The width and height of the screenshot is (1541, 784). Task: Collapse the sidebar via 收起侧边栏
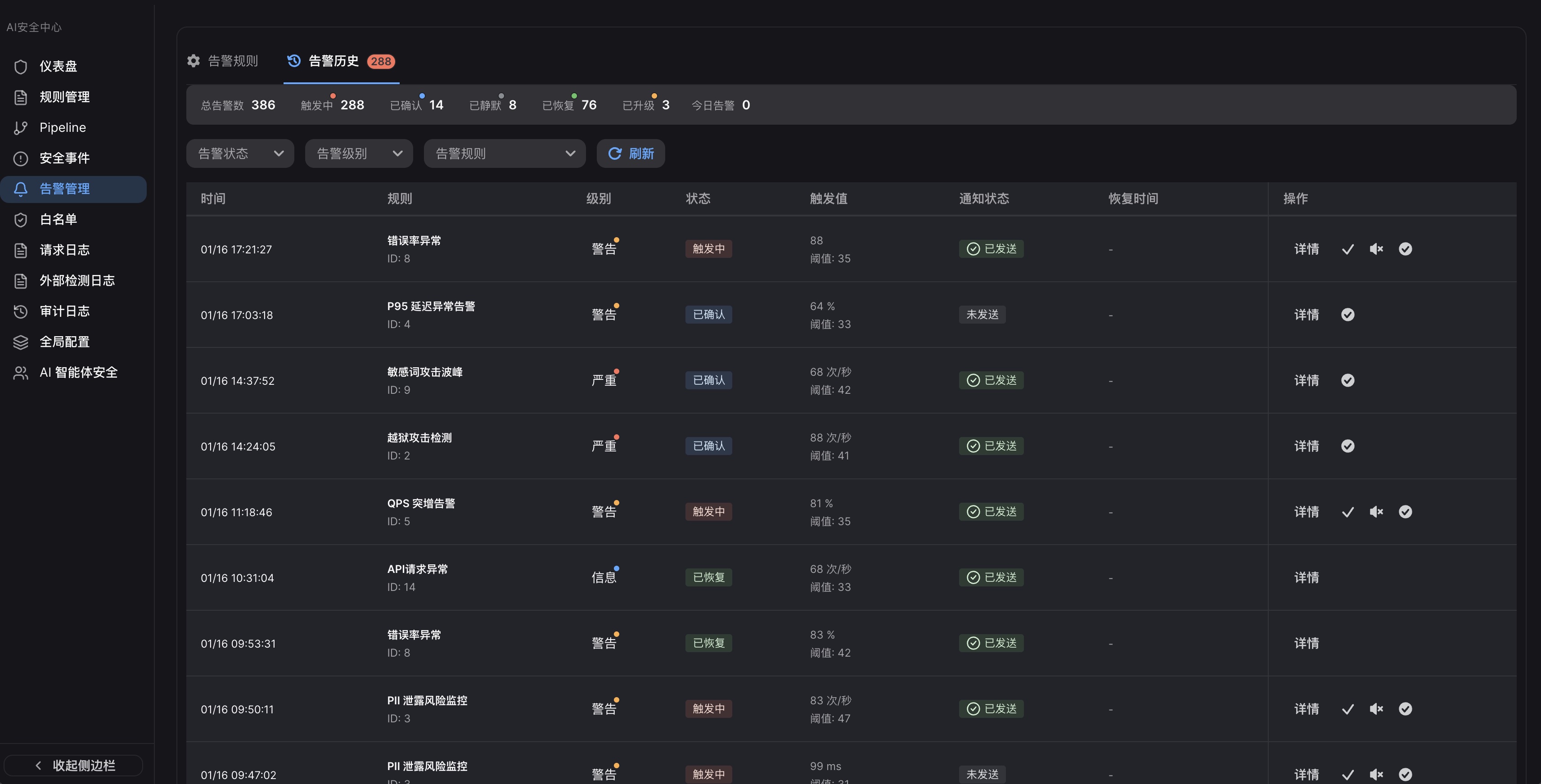point(73,766)
